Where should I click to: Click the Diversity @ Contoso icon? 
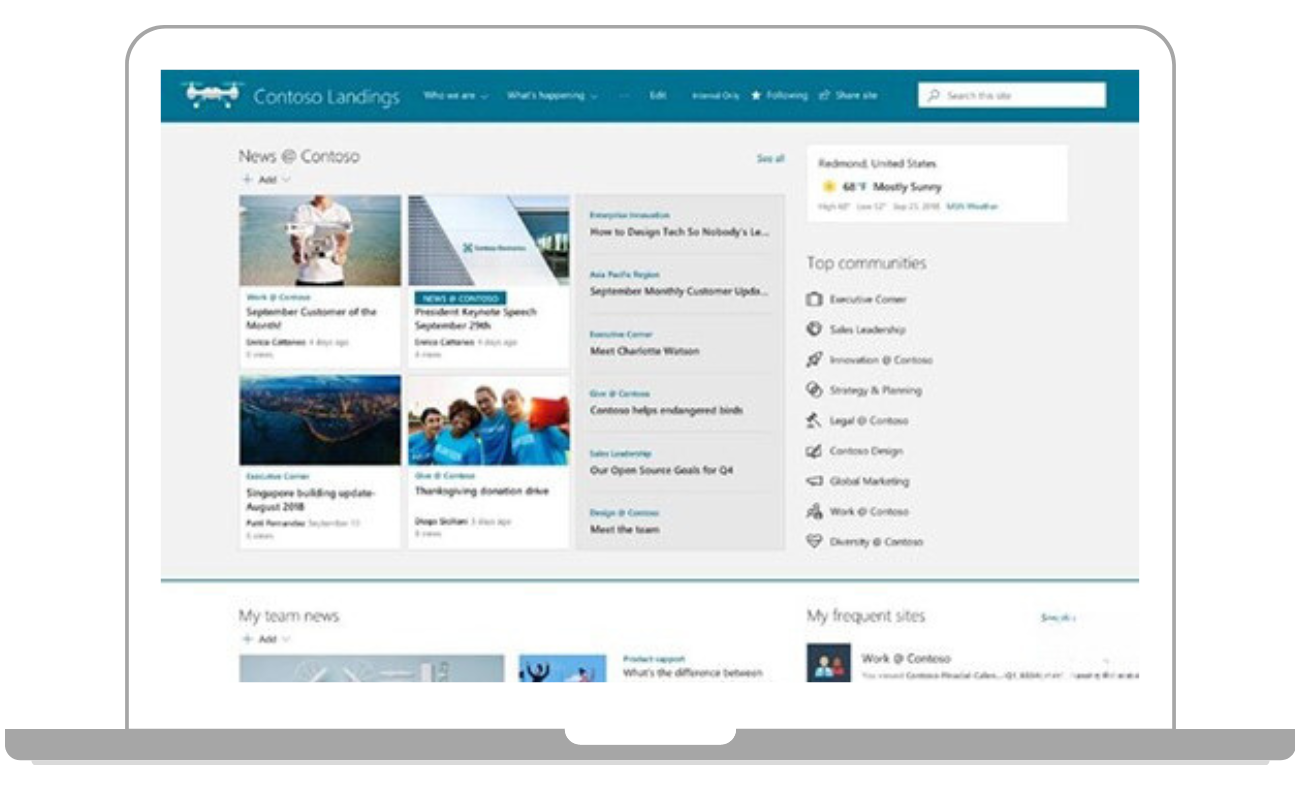(814, 541)
